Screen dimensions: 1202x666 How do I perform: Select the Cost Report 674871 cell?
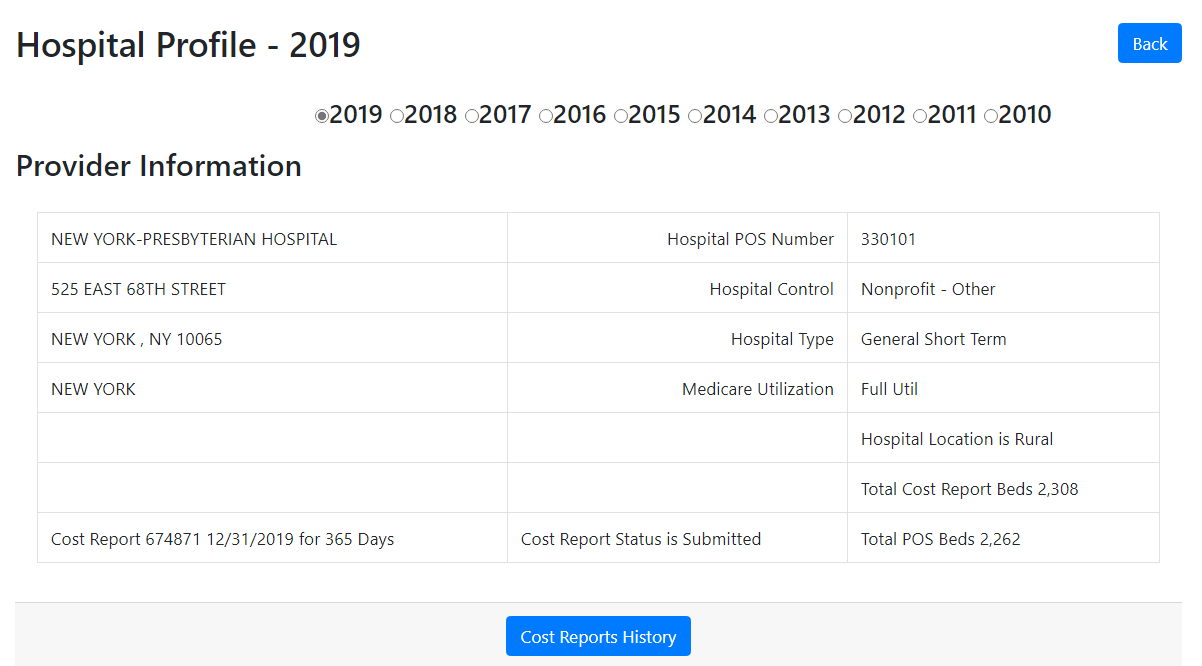(272, 538)
